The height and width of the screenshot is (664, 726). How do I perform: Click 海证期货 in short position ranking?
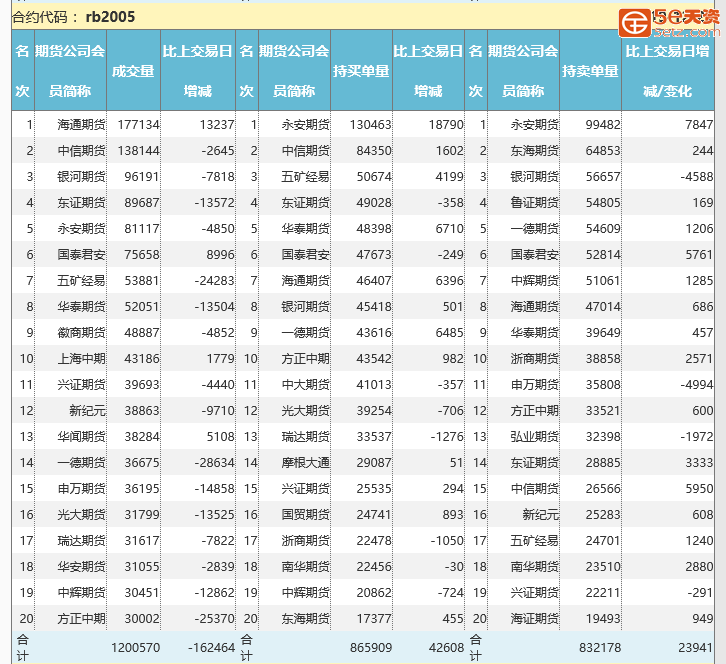pos(535,618)
